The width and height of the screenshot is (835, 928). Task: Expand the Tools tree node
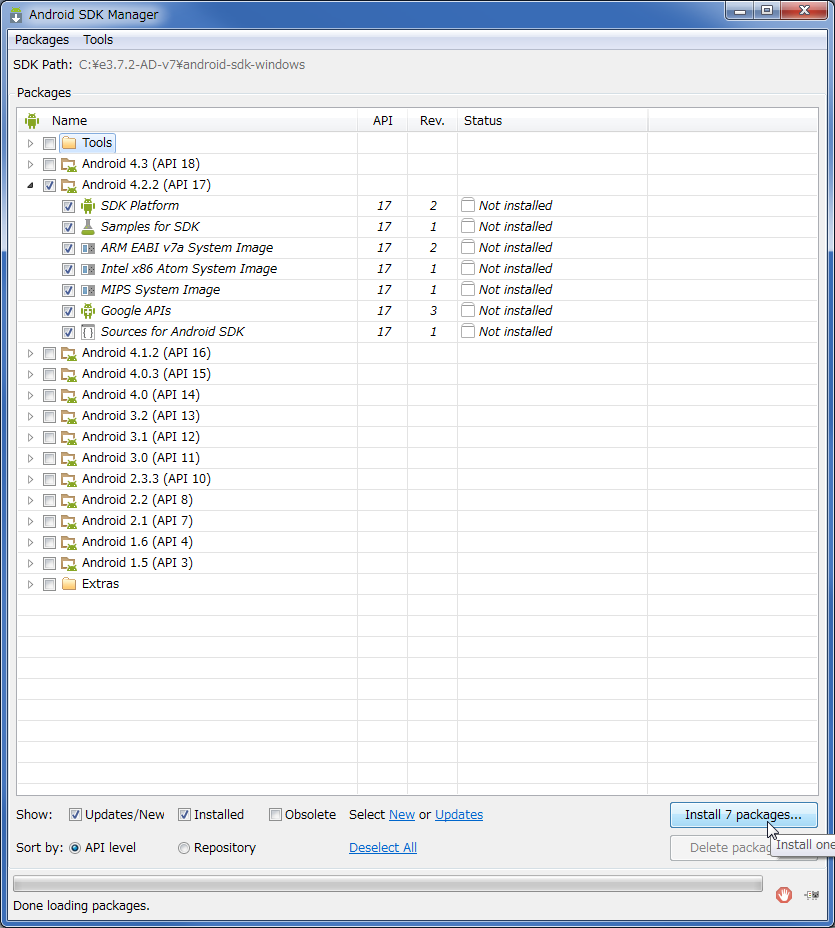pyautogui.click(x=31, y=143)
